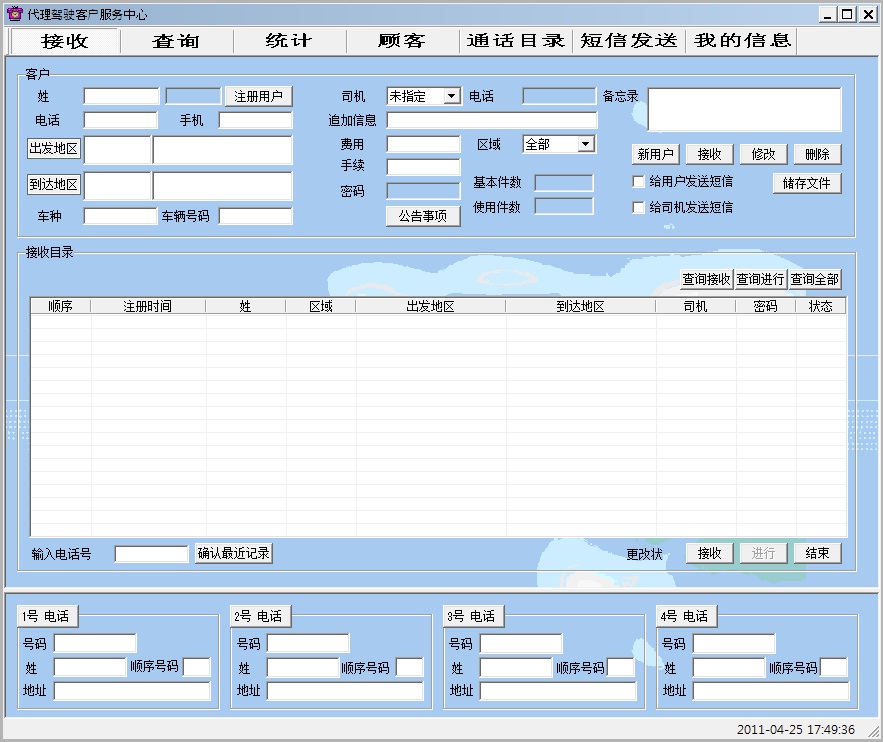Click 接收 button next to 新用户
The image size is (883, 742).
710,154
